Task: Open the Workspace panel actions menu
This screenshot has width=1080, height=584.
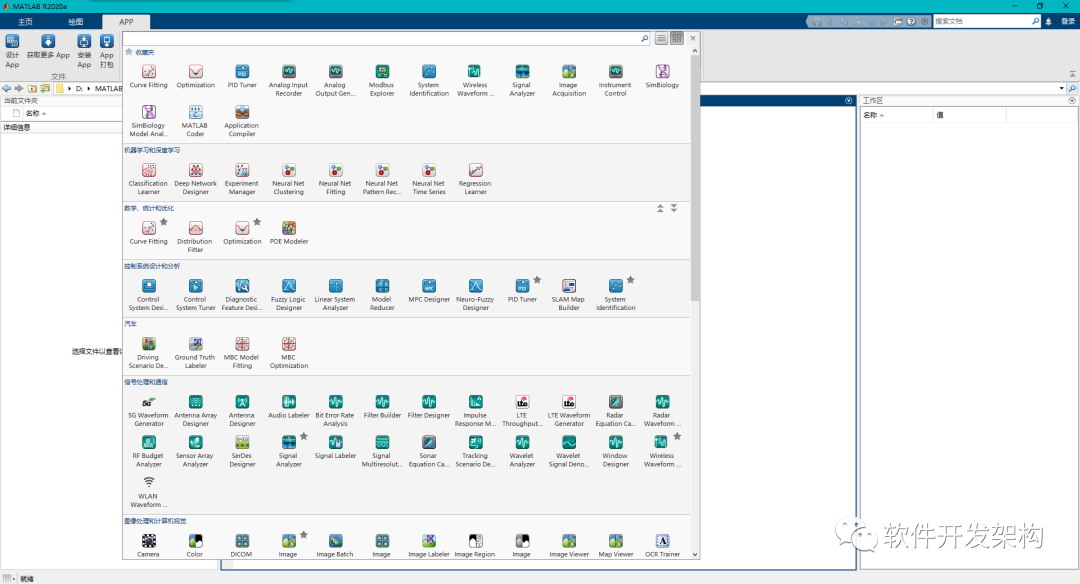Action: (1072, 101)
